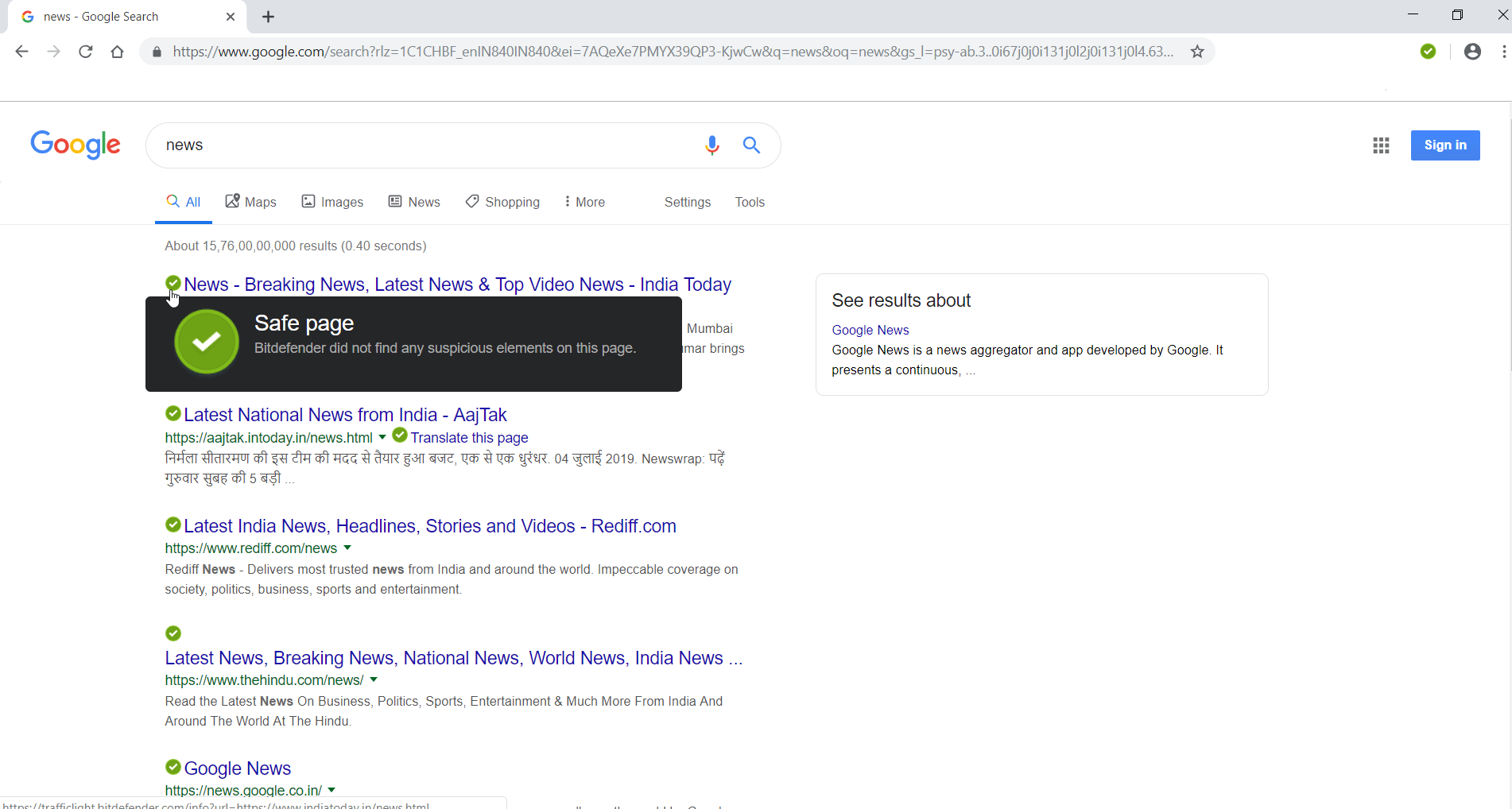Open the Settings menu

pyautogui.click(x=688, y=202)
